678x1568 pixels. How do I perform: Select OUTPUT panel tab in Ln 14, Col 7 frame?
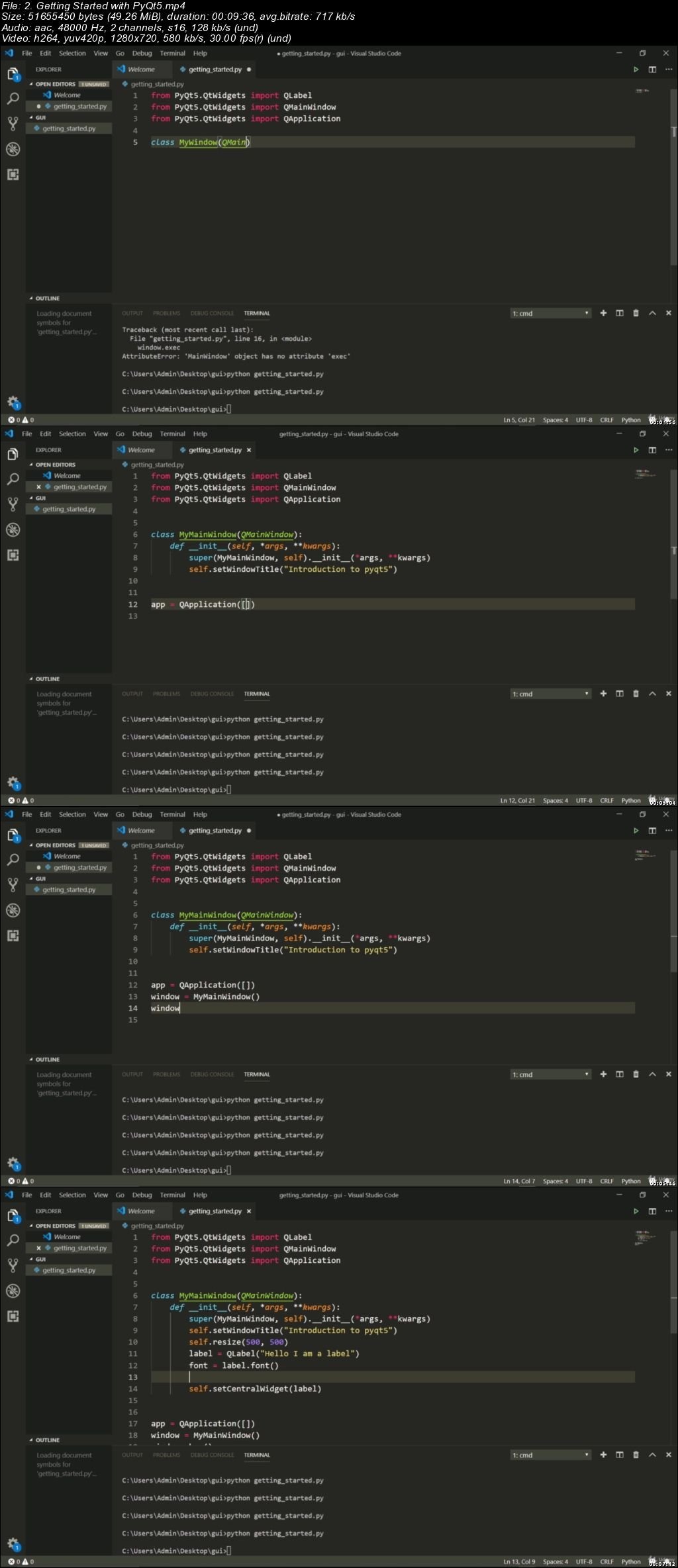(x=132, y=1074)
